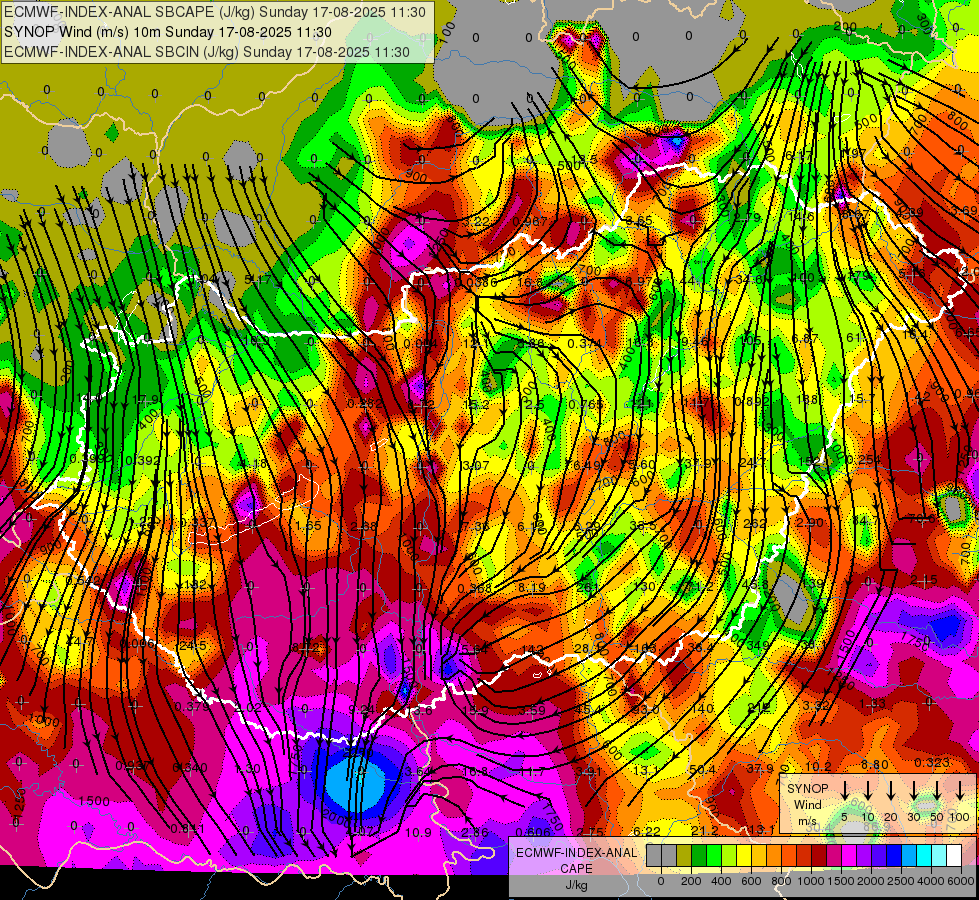Click the 21.2 value on the map
Screen dimensions: 979x900
pos(704,830)
